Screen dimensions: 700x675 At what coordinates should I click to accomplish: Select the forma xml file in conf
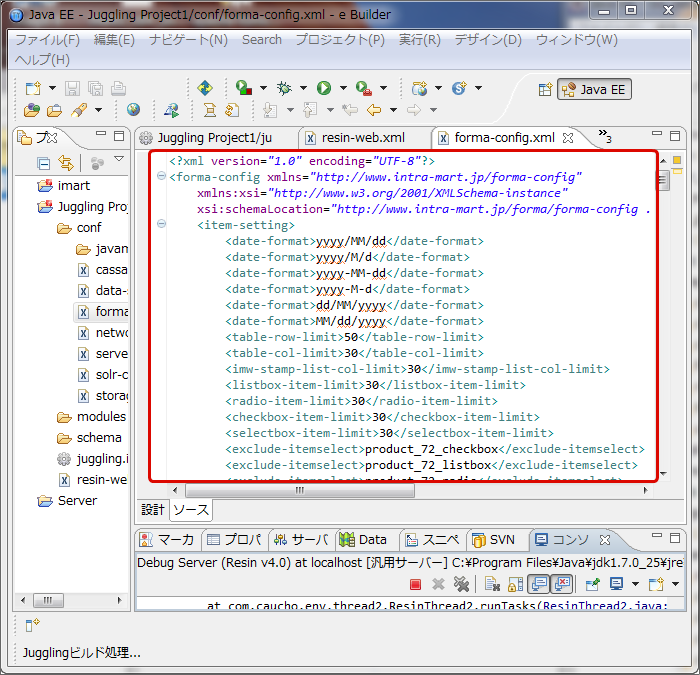(x=102, y=312)
